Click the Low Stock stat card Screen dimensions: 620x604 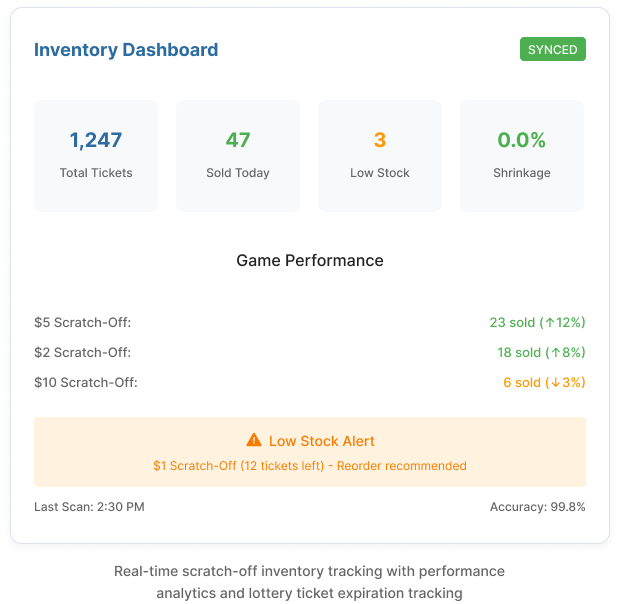coord(380,156)
